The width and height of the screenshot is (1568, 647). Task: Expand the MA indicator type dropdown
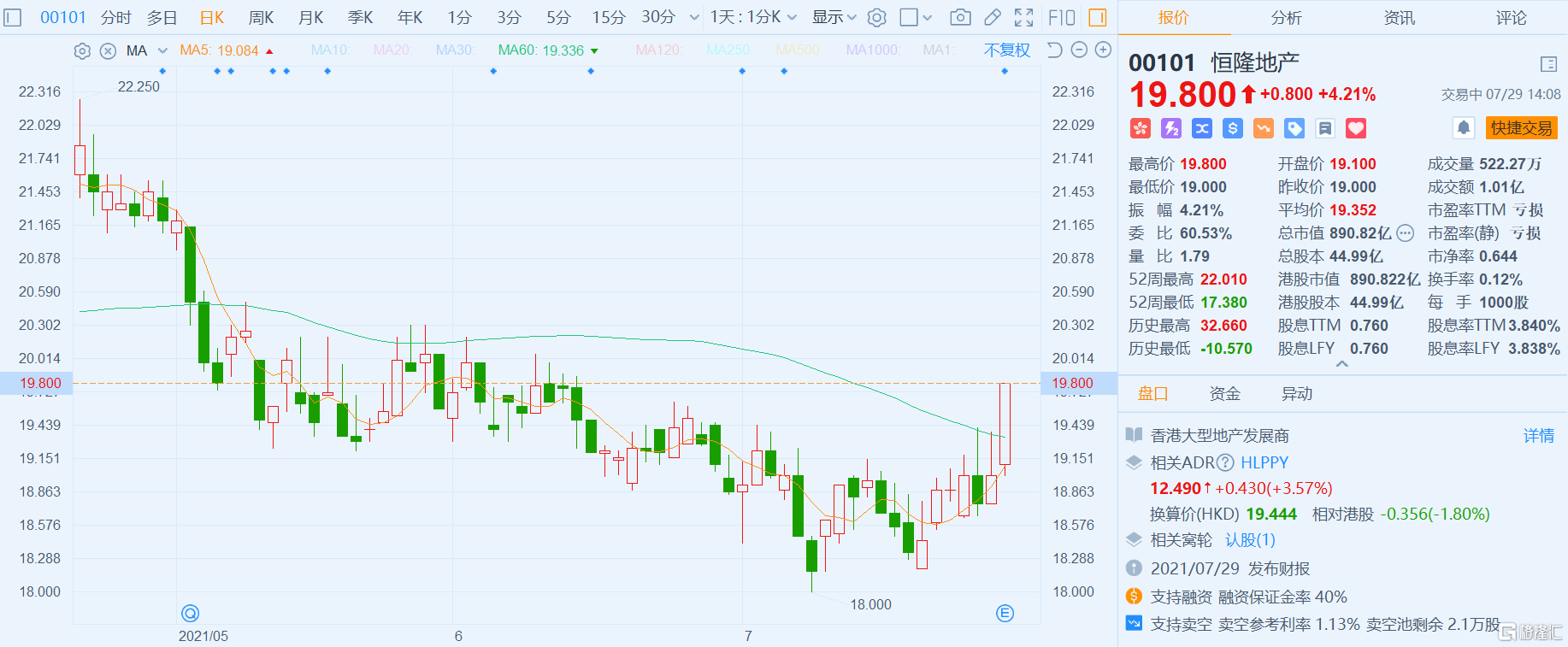pyautogui.click(x=162, y=50)
